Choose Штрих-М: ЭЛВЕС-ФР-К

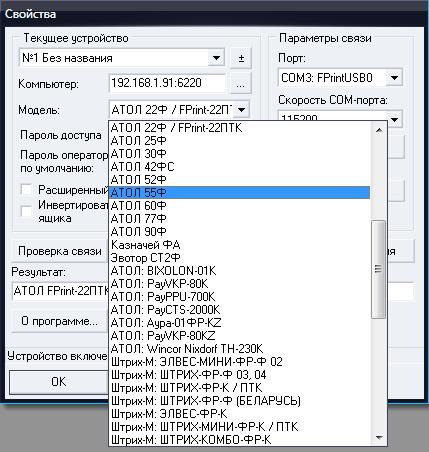239,414
